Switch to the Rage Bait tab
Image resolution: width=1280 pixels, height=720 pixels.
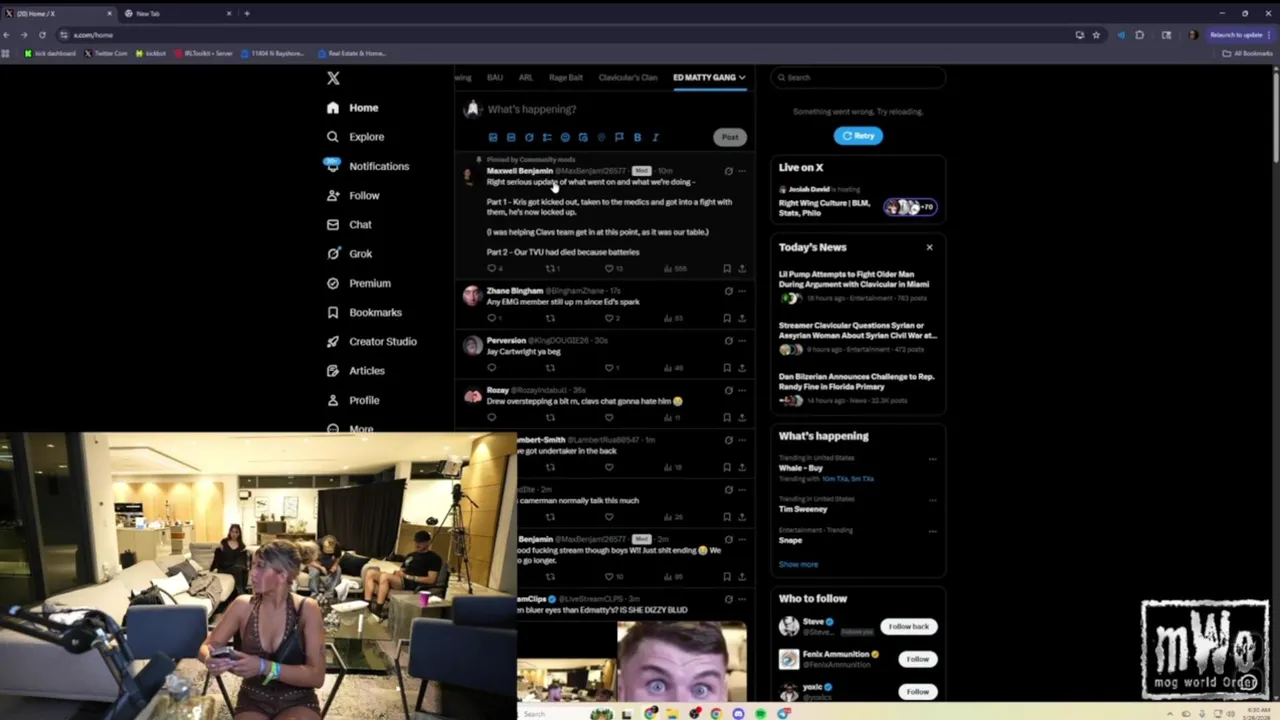[566, 77]
